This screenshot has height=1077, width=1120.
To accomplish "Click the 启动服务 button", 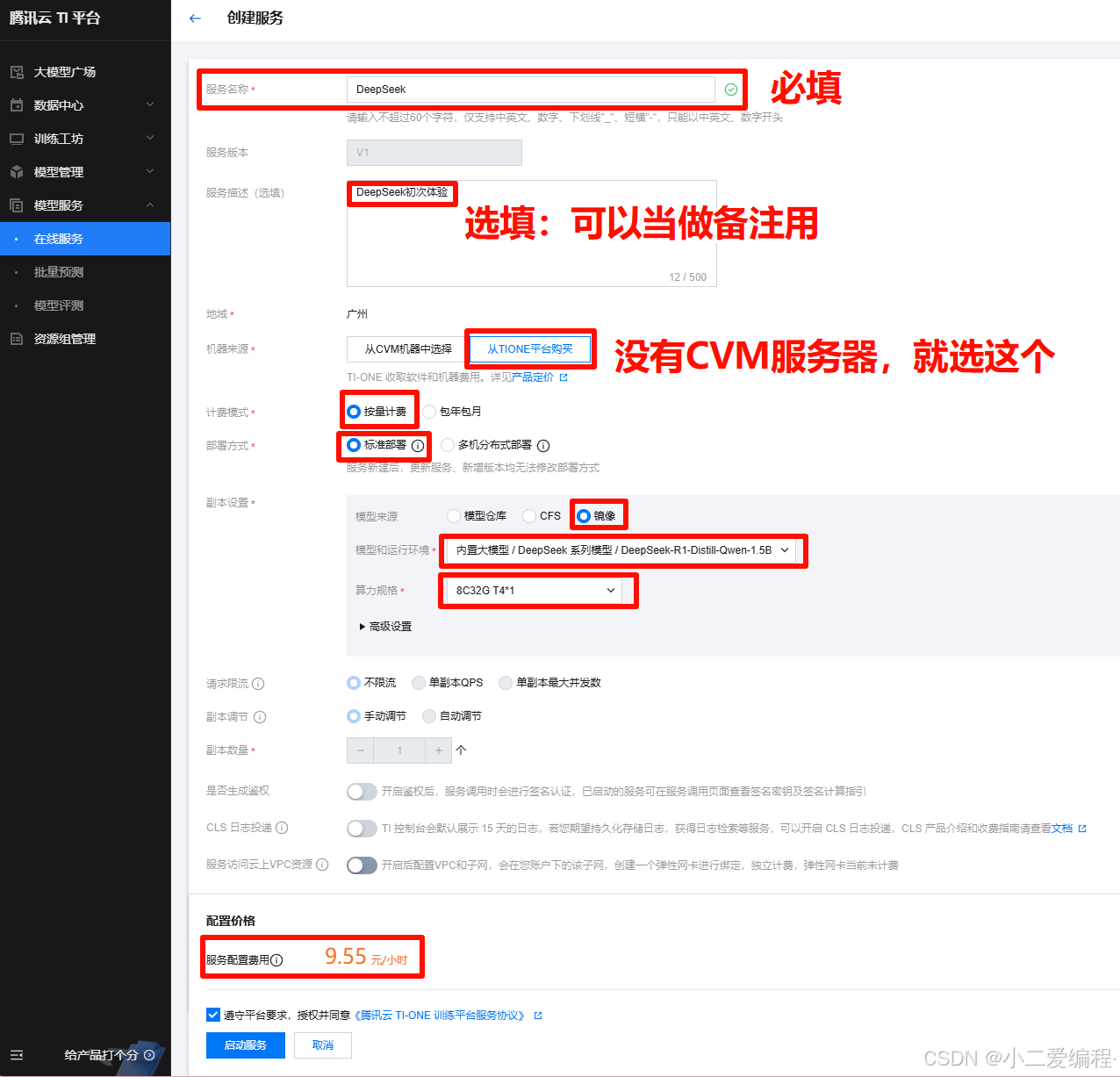I will pos(246,1045).
